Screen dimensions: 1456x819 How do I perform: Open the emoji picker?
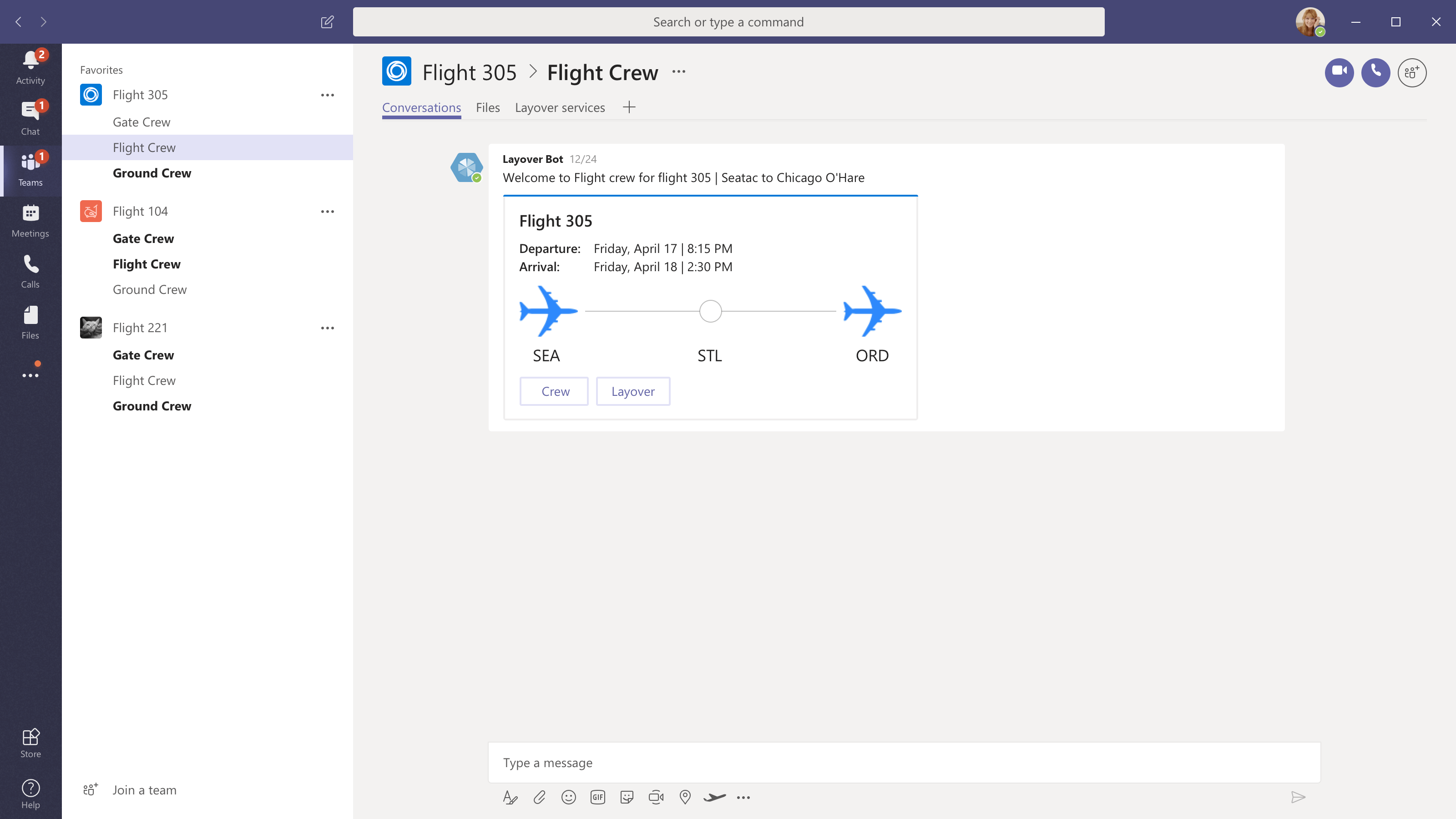coord(569,797)
